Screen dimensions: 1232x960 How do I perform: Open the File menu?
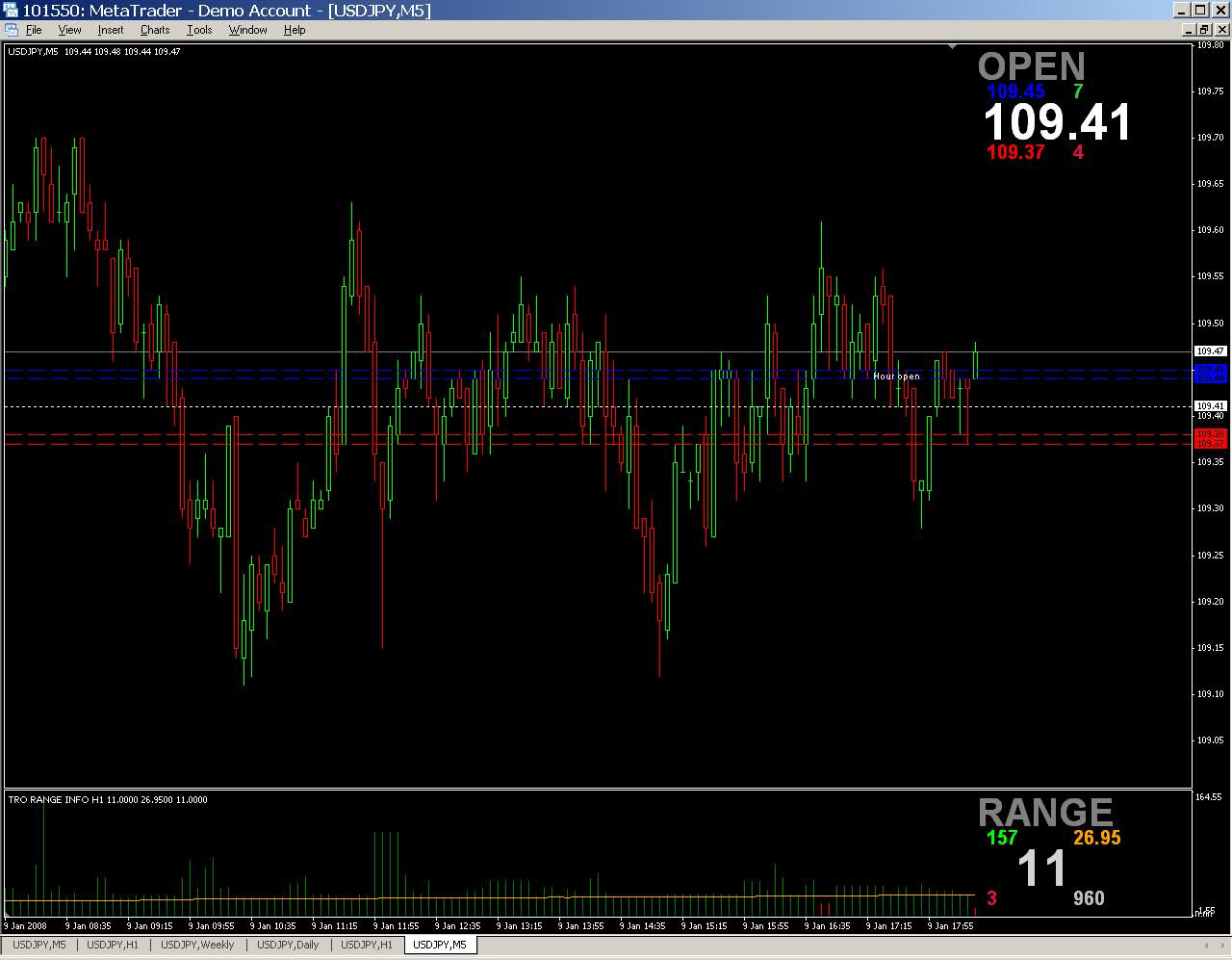point(34,30)
